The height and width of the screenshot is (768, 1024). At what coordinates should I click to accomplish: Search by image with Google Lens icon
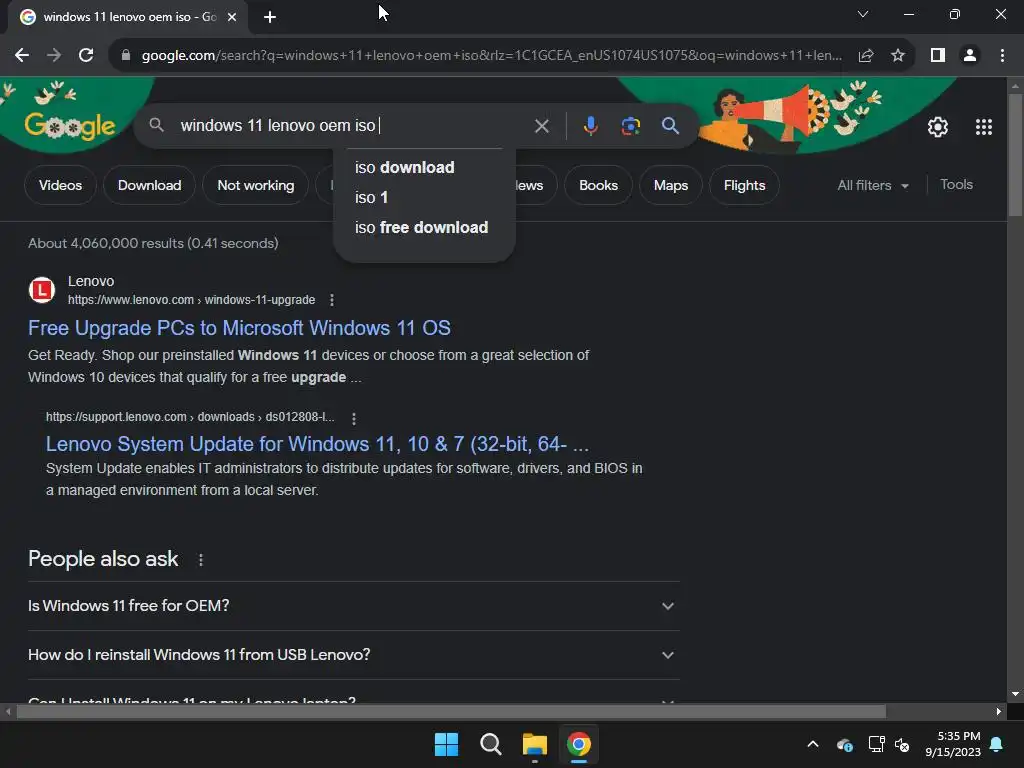click(631, 125)
